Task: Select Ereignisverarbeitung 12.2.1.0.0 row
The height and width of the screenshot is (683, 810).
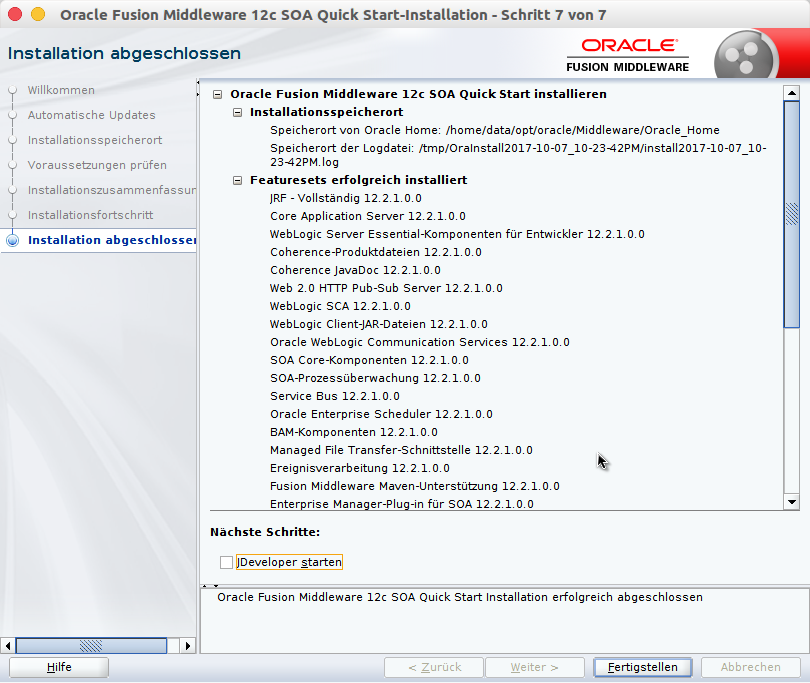Action: tap(360, 468)
